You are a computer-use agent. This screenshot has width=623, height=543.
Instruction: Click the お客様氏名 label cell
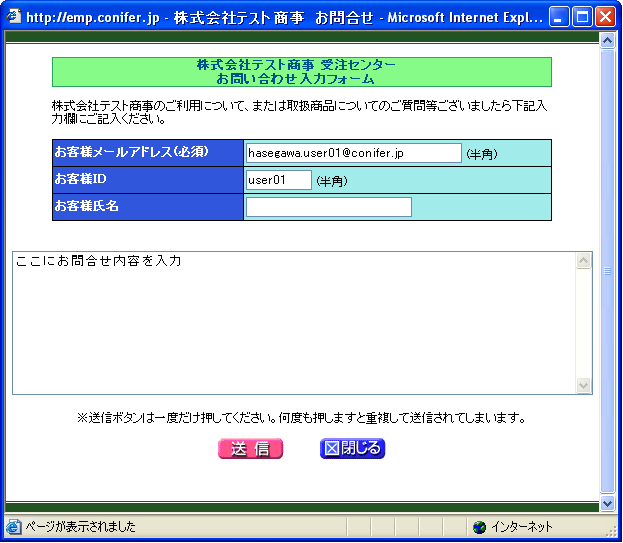click(x=148, y=207)
